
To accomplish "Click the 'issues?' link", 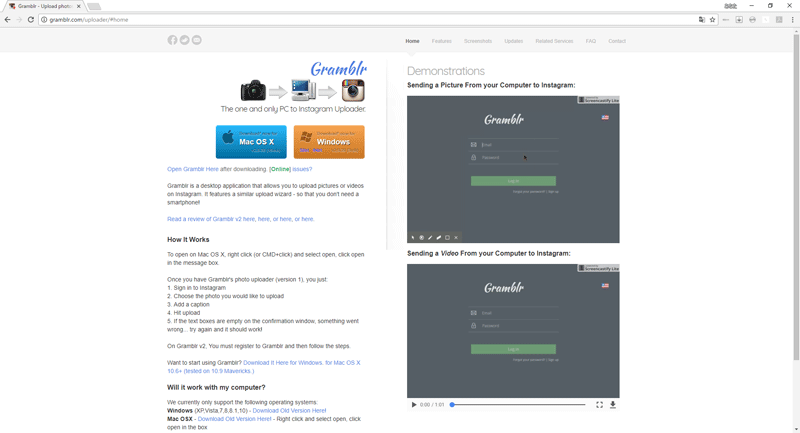I will [302, 169].
